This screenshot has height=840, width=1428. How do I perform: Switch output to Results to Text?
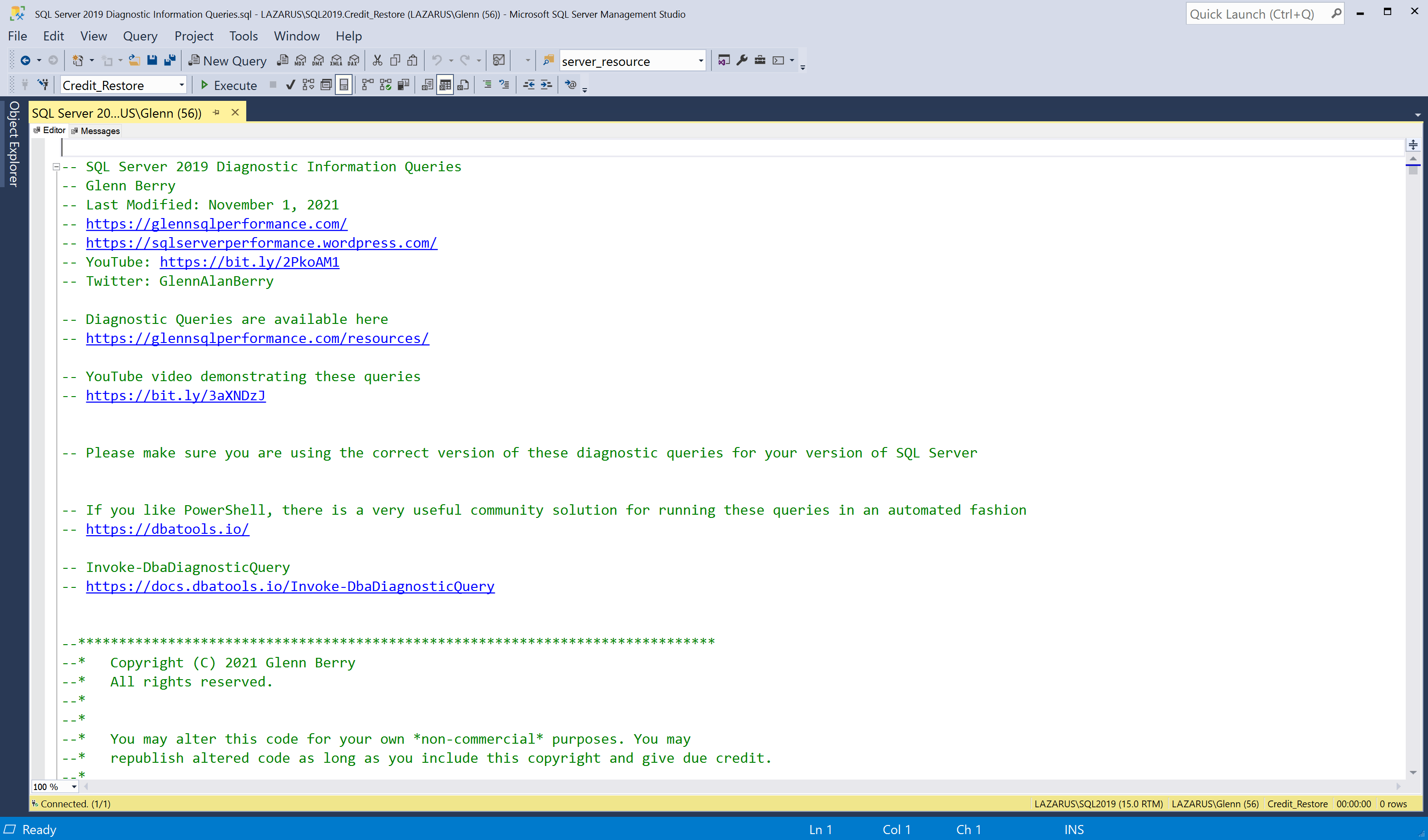click(x=427, y=85)
